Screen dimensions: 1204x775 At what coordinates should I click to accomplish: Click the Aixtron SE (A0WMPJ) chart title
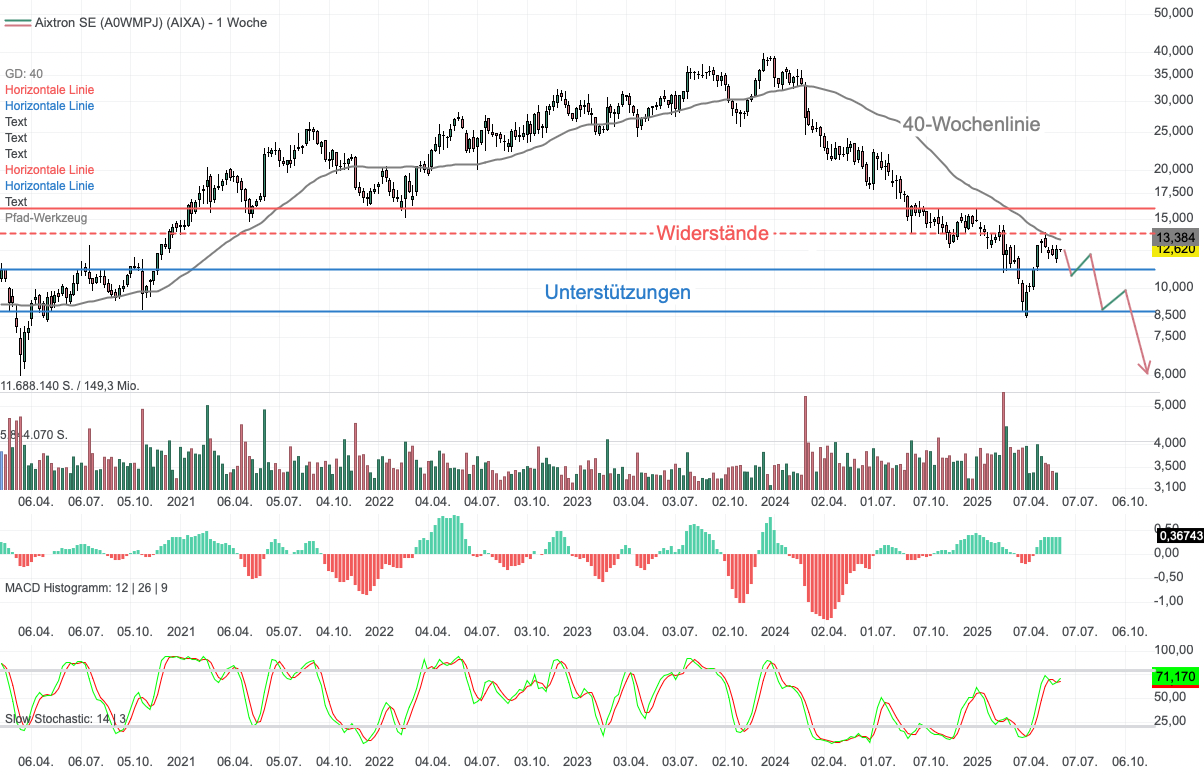[x=150, y=22]
